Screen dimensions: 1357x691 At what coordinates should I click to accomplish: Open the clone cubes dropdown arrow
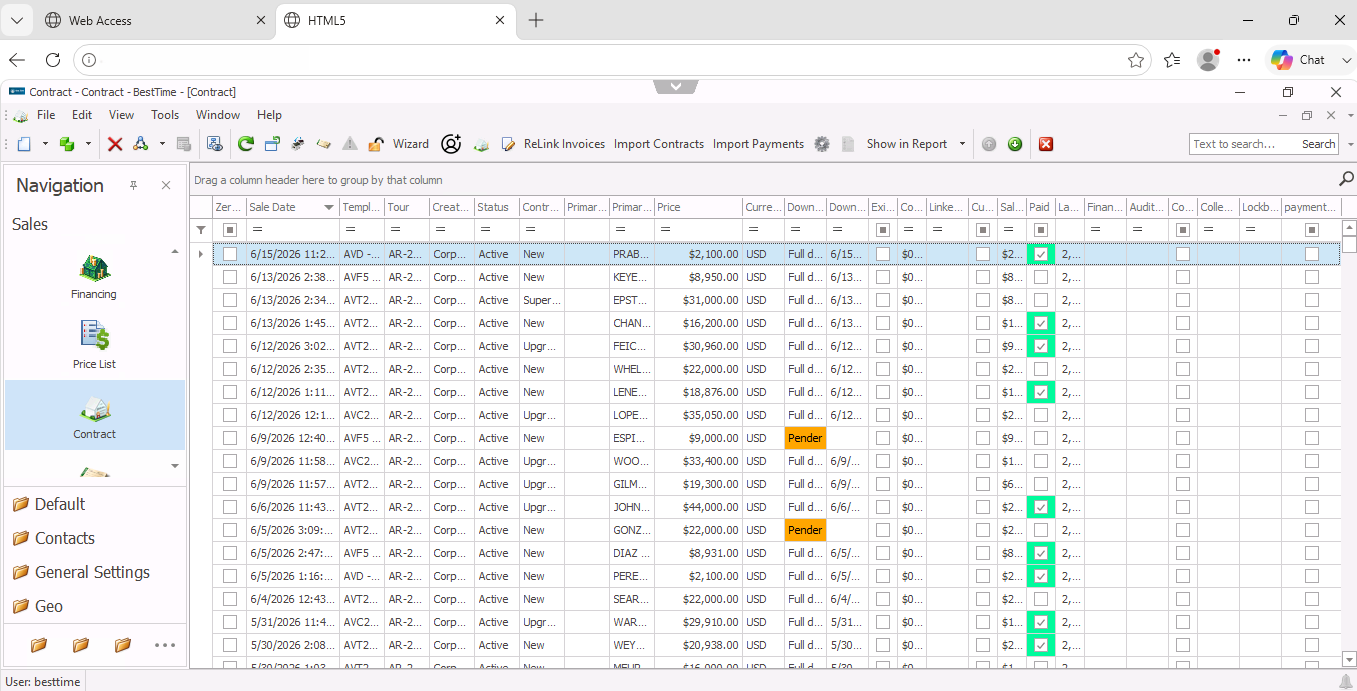pyautogui.click(x=88, y=144)
